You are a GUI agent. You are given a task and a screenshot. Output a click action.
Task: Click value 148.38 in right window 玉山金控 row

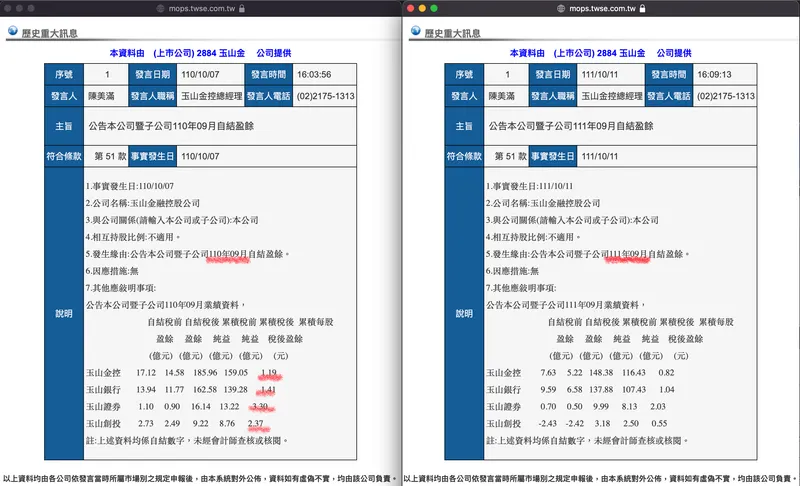[x=601, y=373]
